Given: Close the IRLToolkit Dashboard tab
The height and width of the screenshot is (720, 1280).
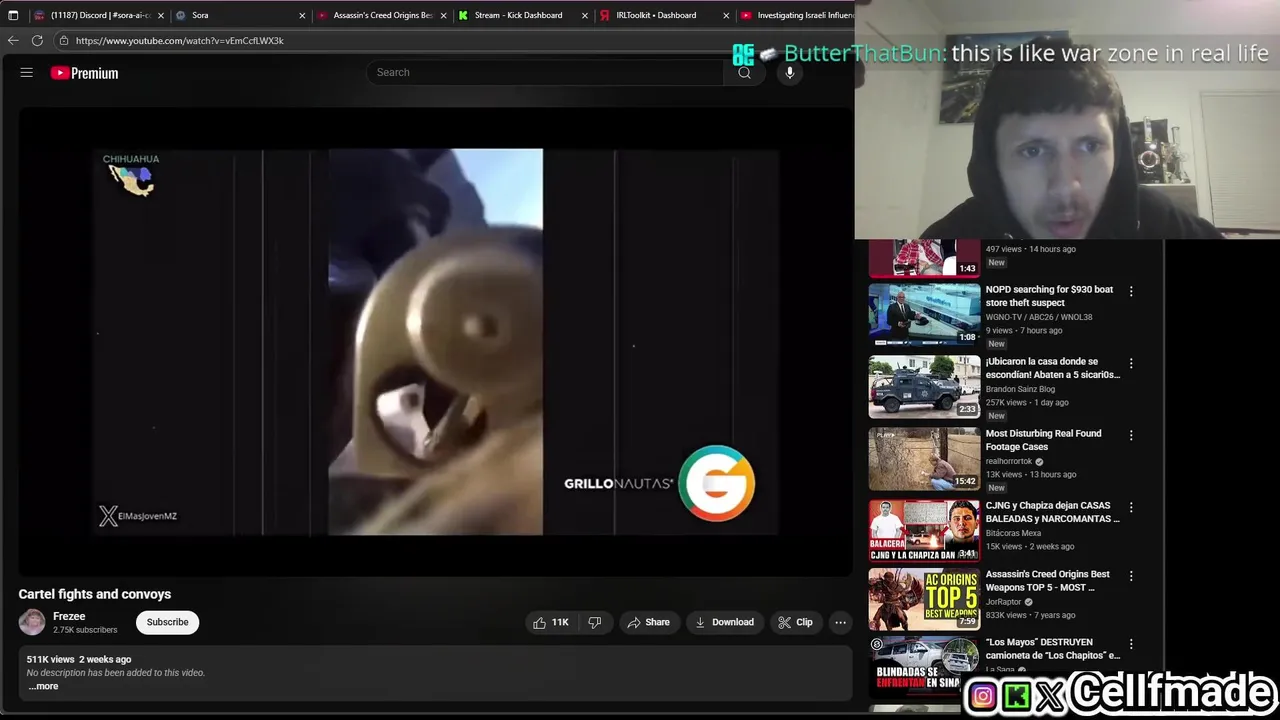Looking at the screenshot, I should click(726, 15).
